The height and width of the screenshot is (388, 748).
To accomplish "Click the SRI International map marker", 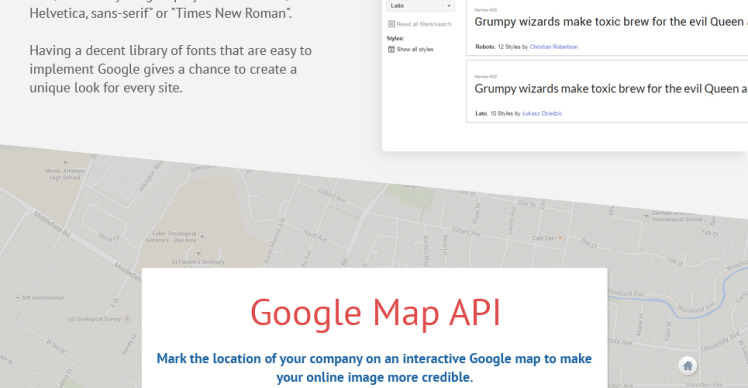I will [x=18, y=297].
